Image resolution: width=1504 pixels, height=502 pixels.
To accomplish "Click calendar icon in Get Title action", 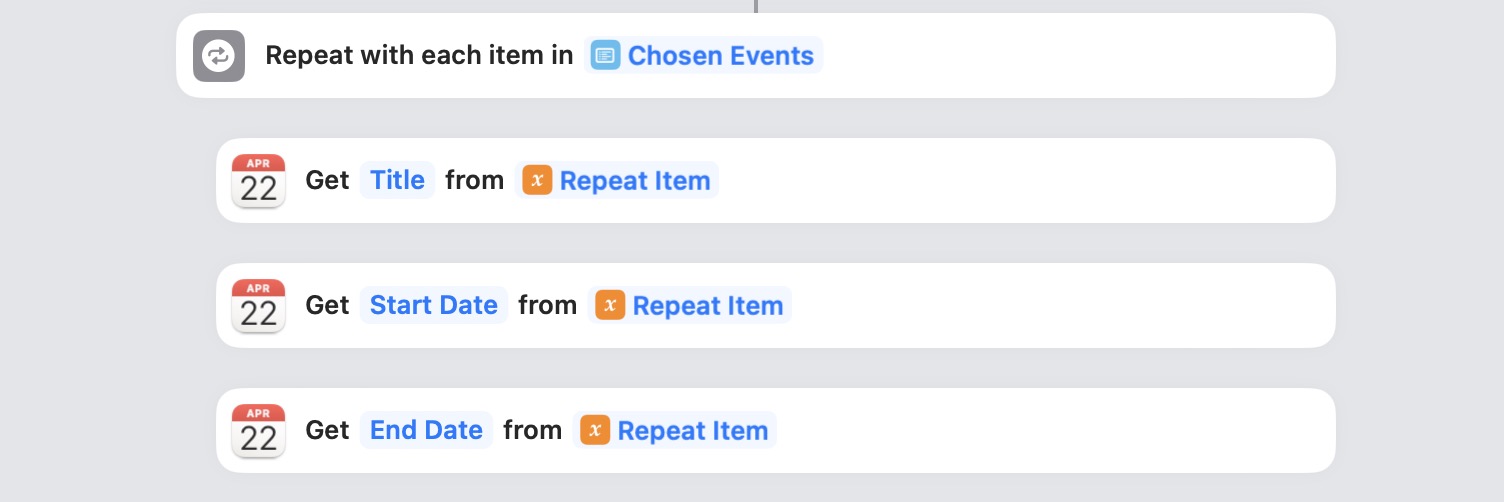I will [258, 181].
